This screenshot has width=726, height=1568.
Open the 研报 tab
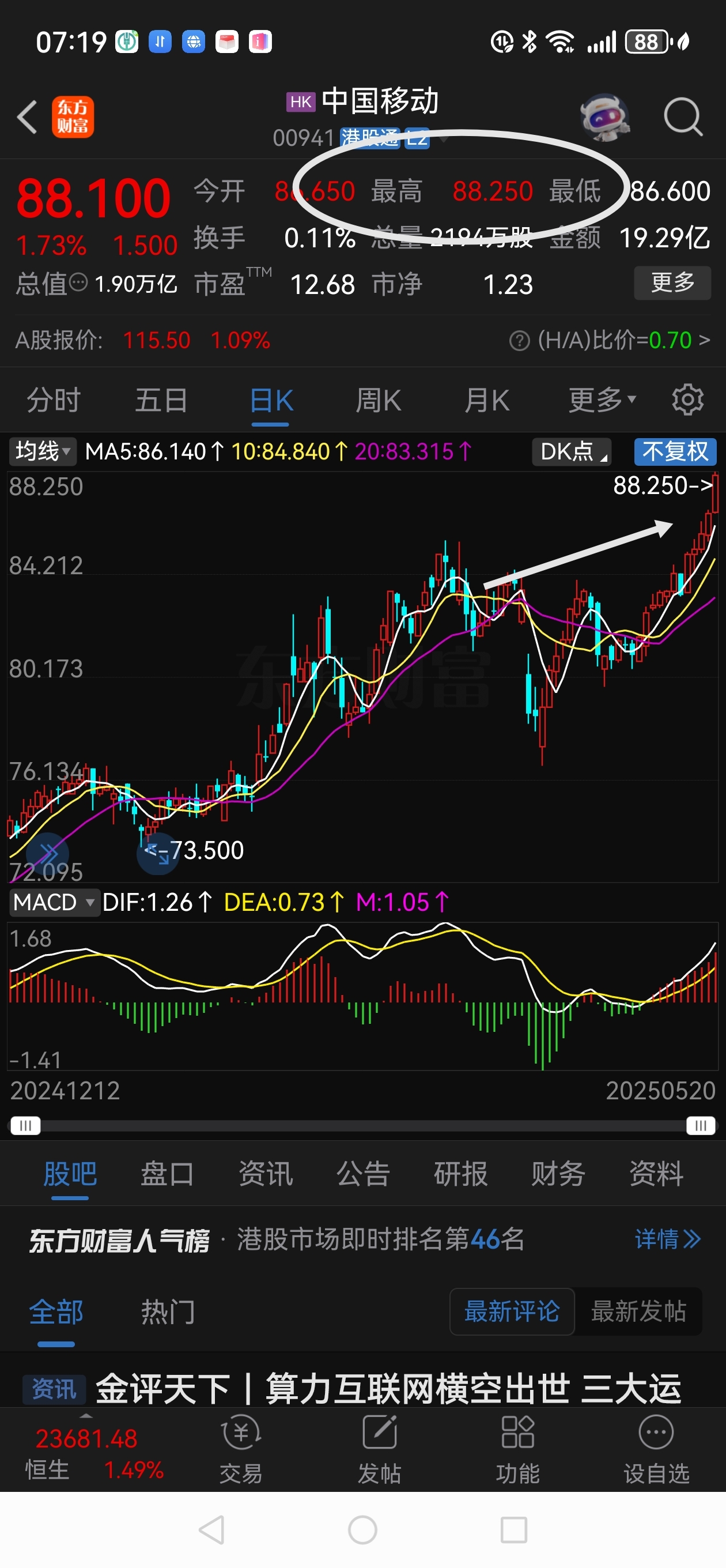[461, 1174]
